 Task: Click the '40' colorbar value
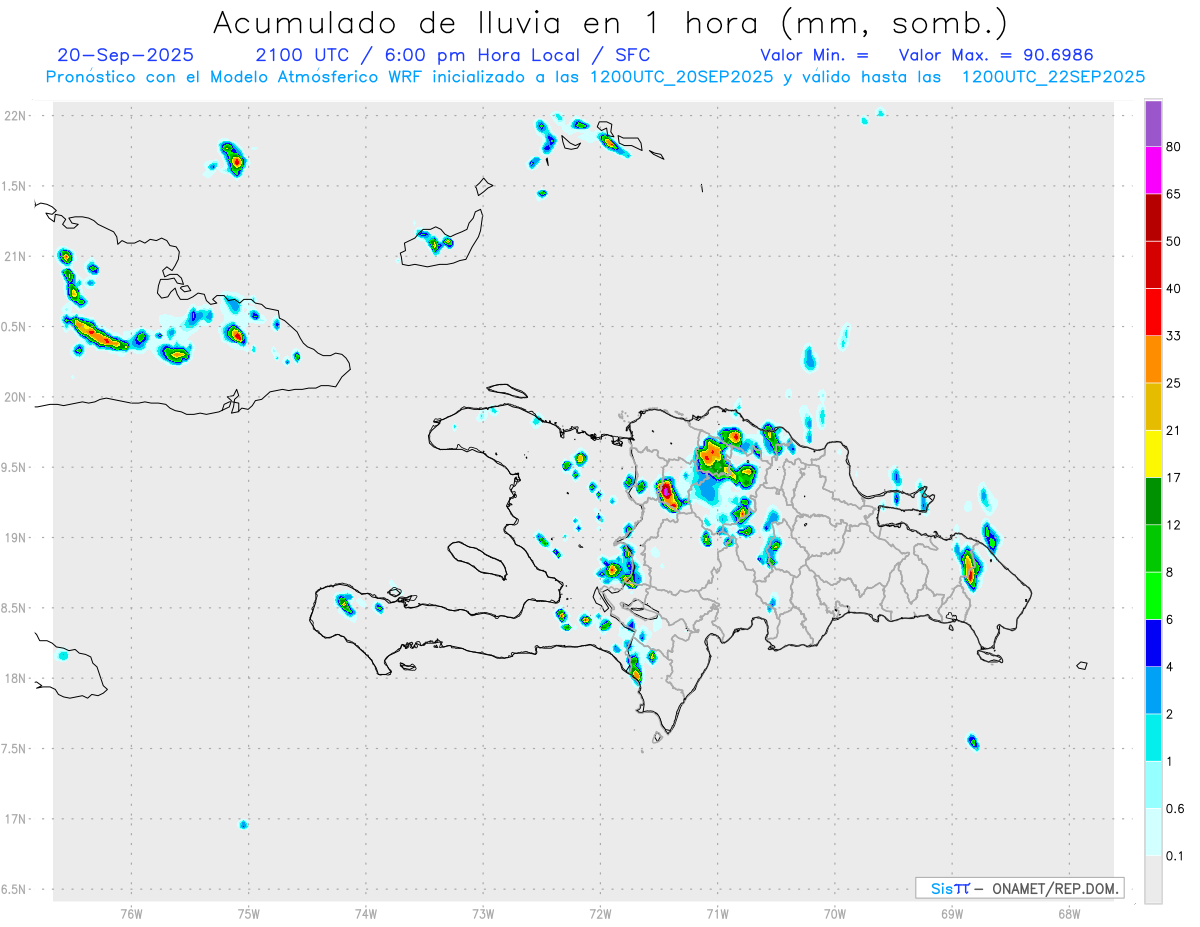1174,288
